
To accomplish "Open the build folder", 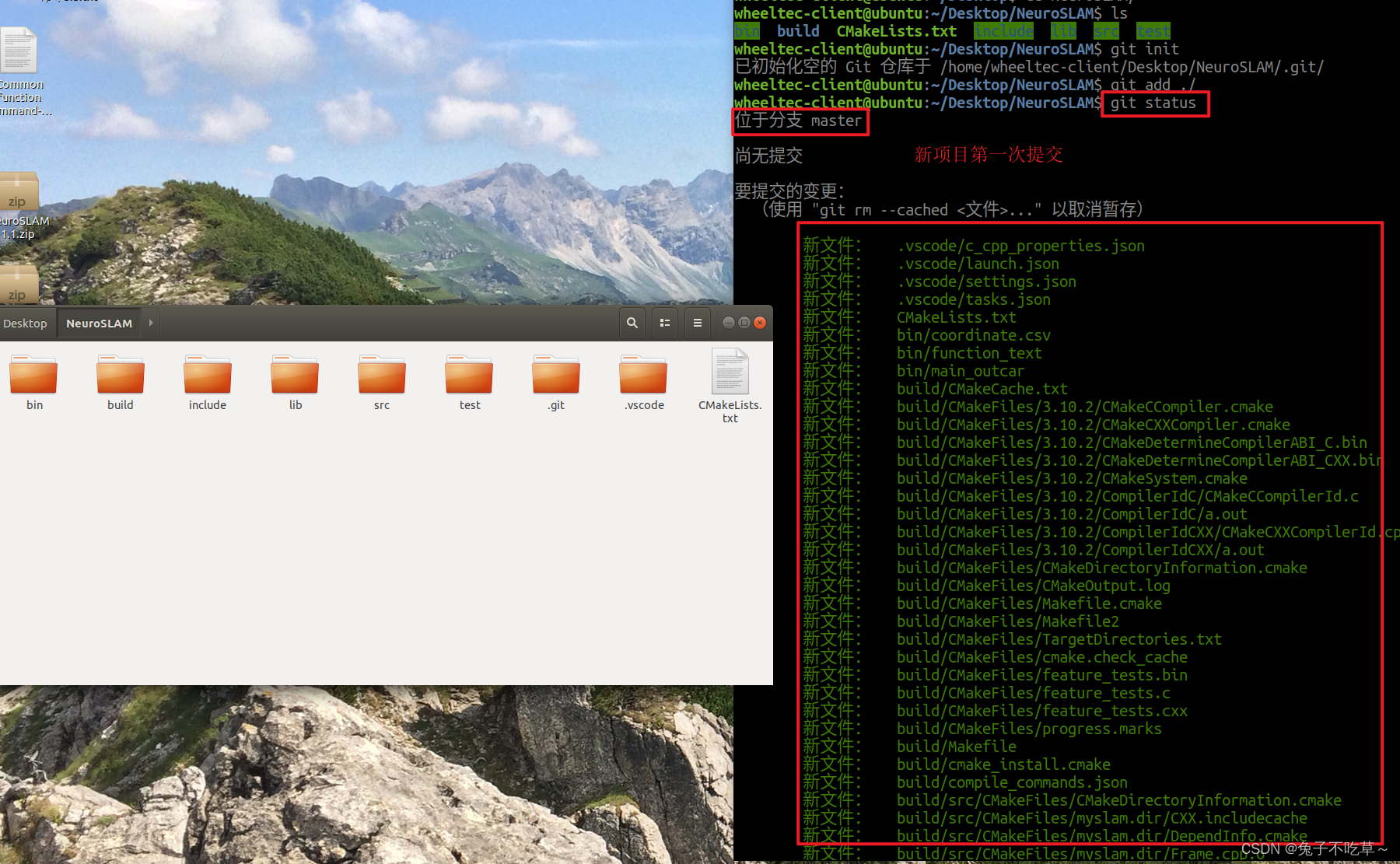I will [120, 380].
